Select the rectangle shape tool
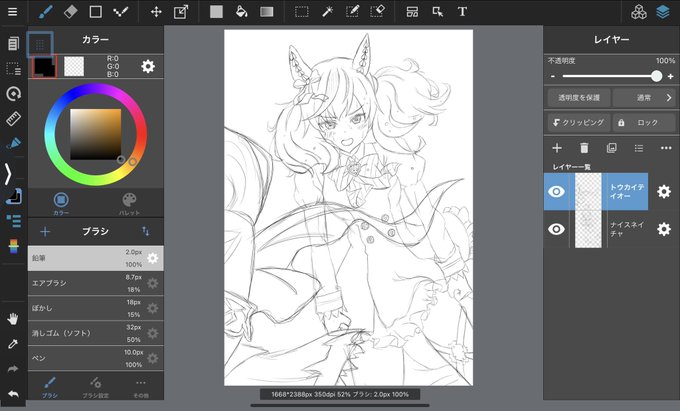Viewport: 680px width, 411px height. [x=95, y=12]
